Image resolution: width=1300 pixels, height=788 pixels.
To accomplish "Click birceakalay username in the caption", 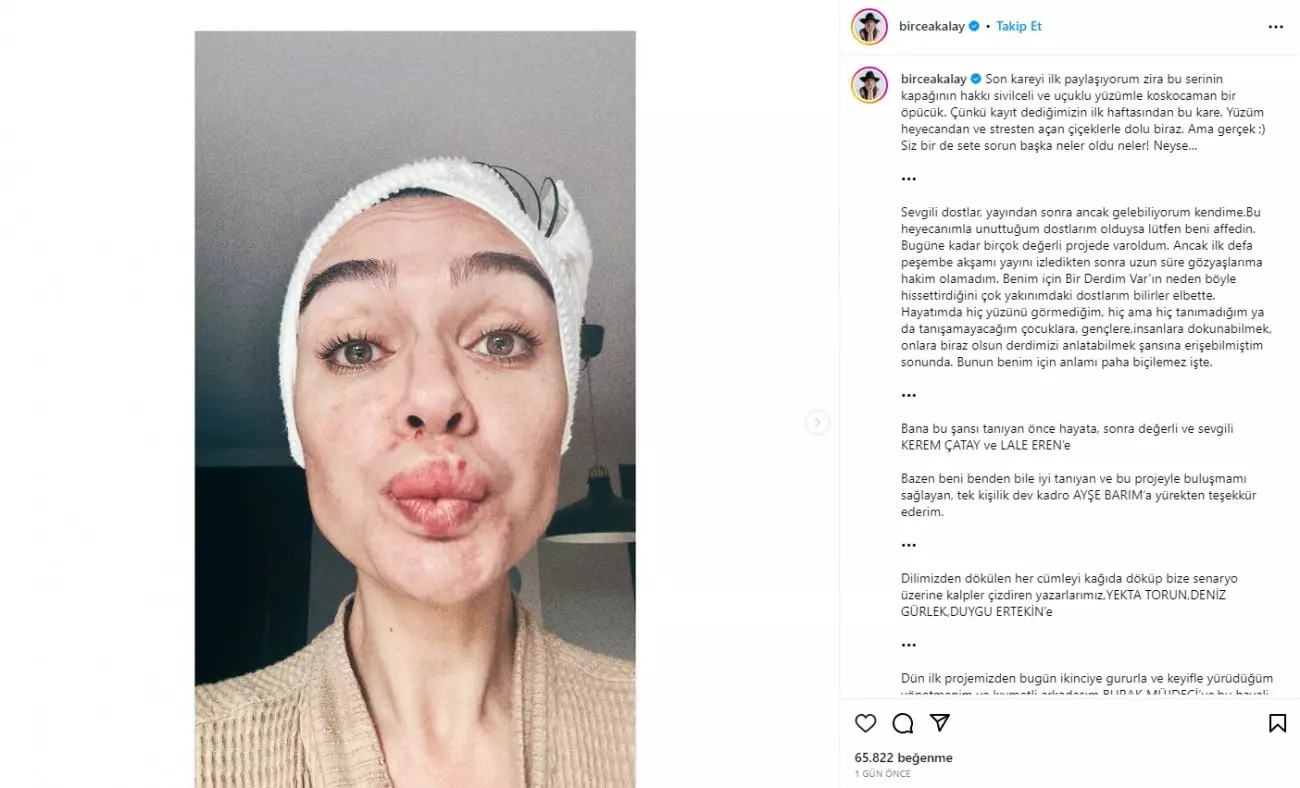I will pos(932,78).
